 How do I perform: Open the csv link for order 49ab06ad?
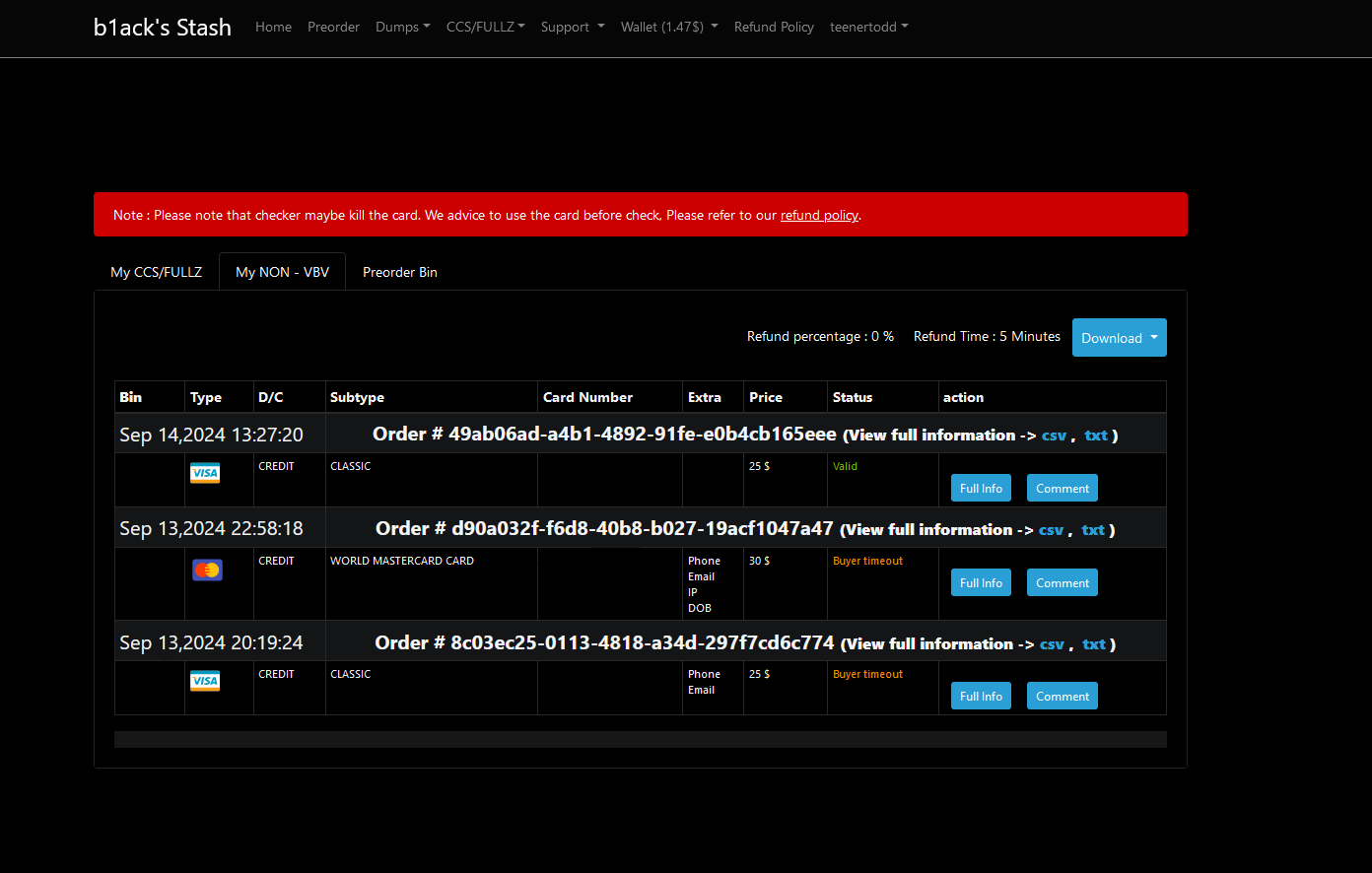click(1054, 435)
